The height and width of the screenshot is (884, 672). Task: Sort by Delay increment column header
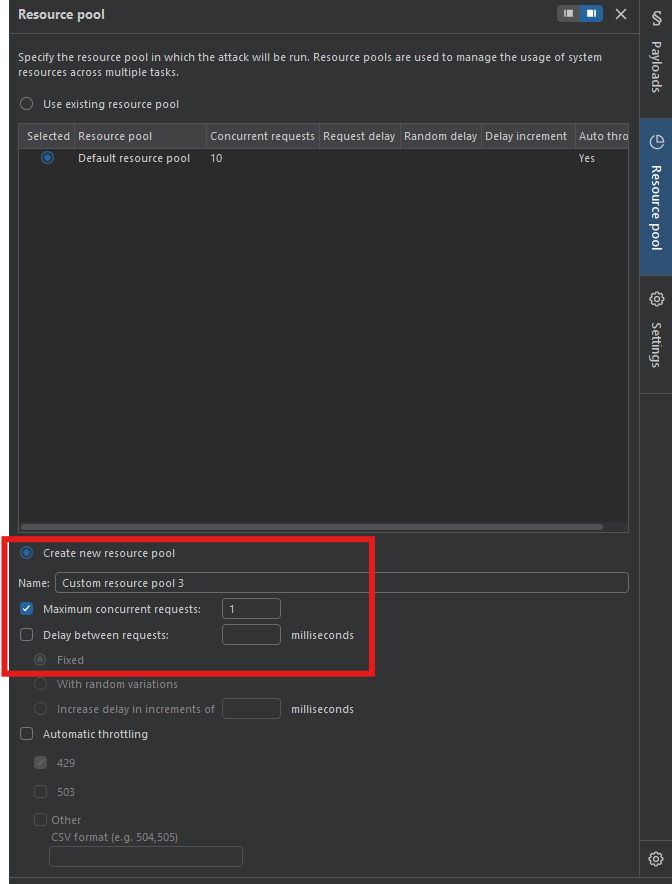[x=528, y=136]
